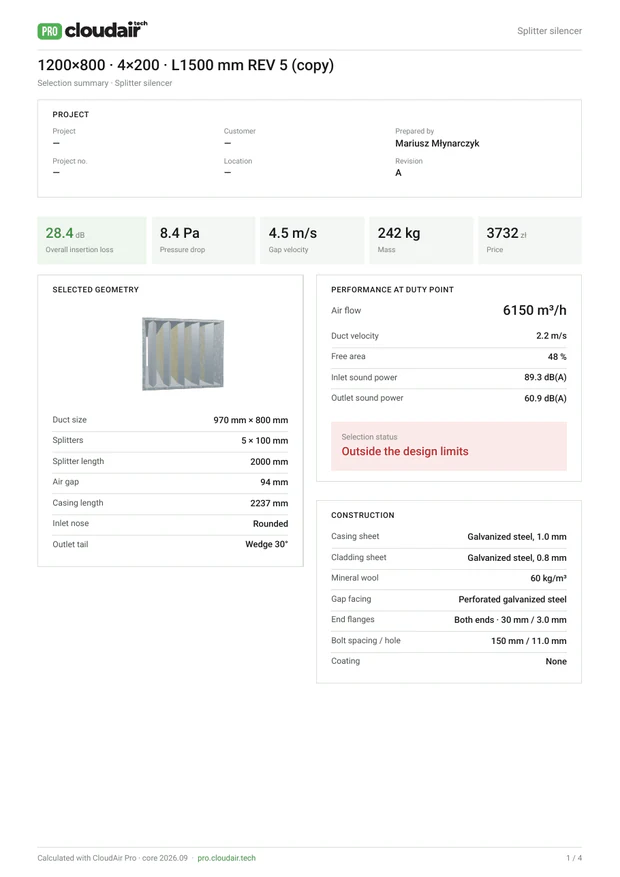Select 'Mariusz Młynarczyk' prepared by name

point(437,143)
